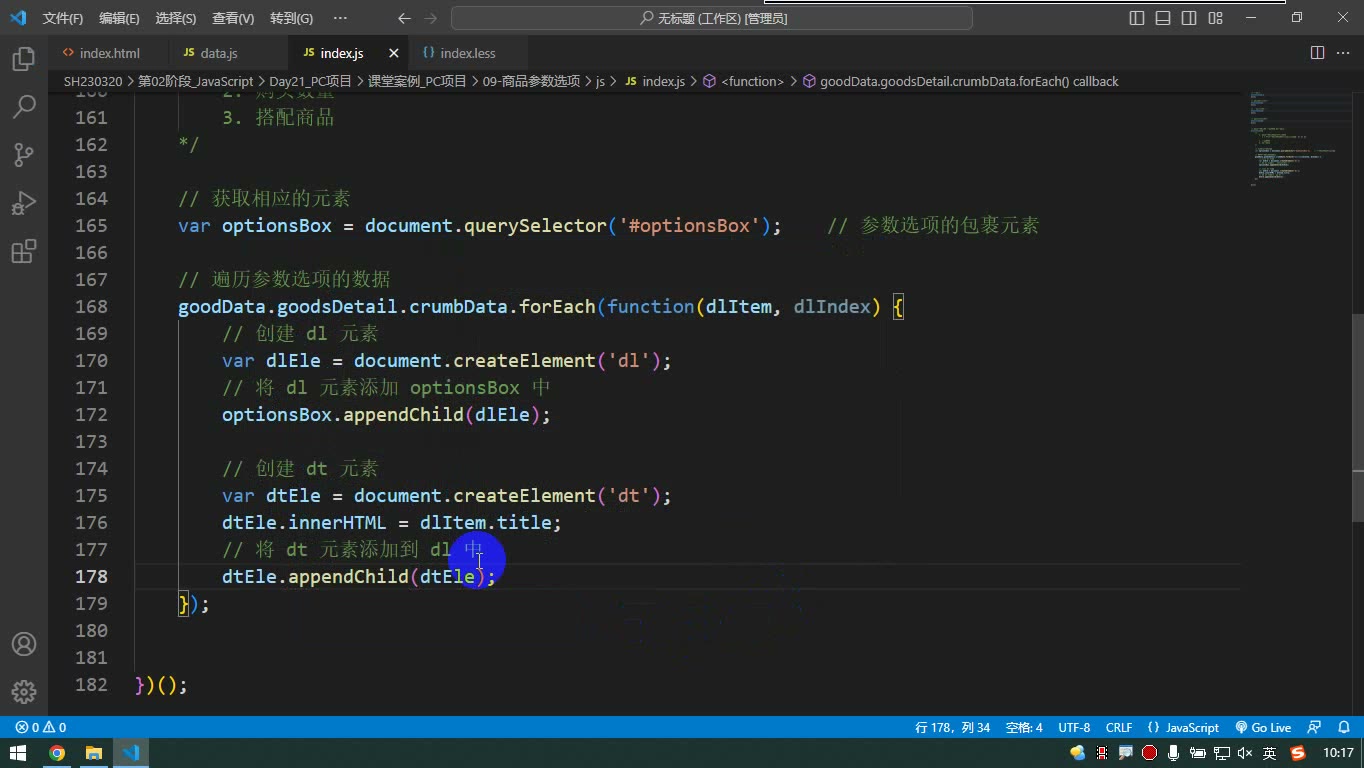Viewport: 1364px width, 768px height.
Task: Open editor More Actions ellipsis
Action: pyautogui.click(x=1344, y=53)
